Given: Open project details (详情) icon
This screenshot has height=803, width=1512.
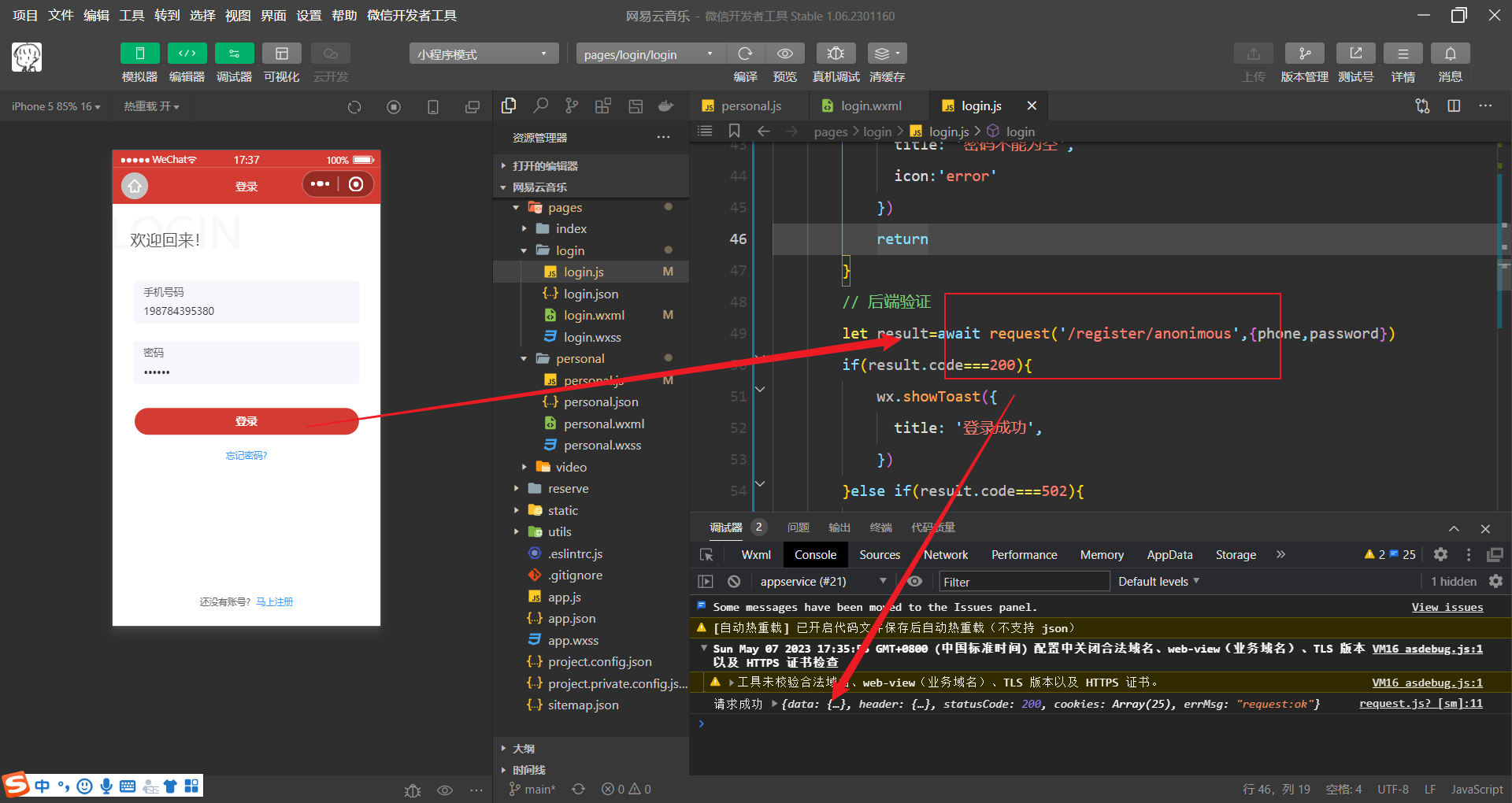Looking at the screenshot, I should pos(1403,54).
